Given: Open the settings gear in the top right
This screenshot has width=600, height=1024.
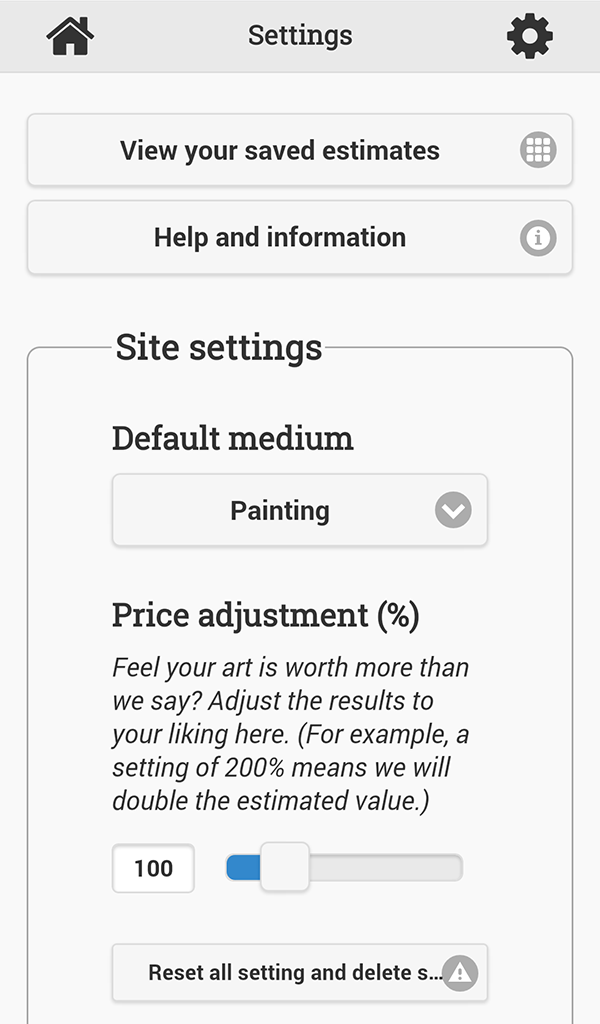Looking at the screenshot, I should 529,34.
